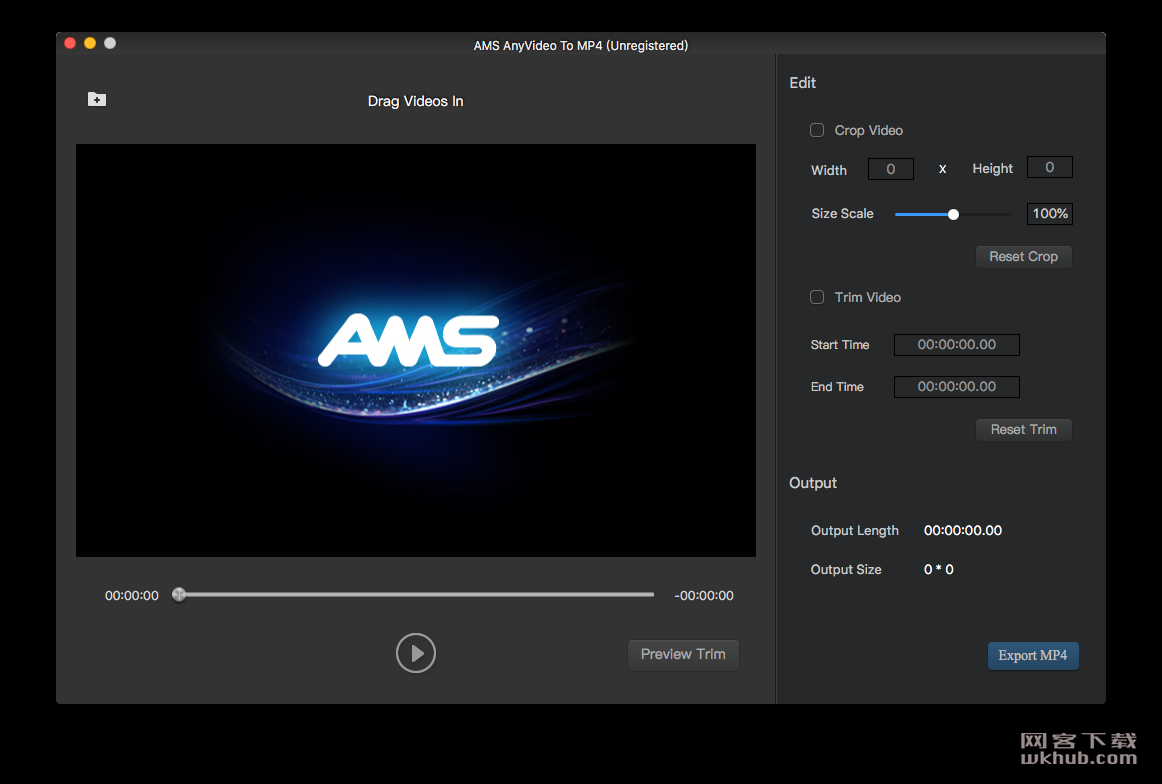Screen dimensions: 1162x784
Task: Click the Height input field
Action: (1049, 167)
